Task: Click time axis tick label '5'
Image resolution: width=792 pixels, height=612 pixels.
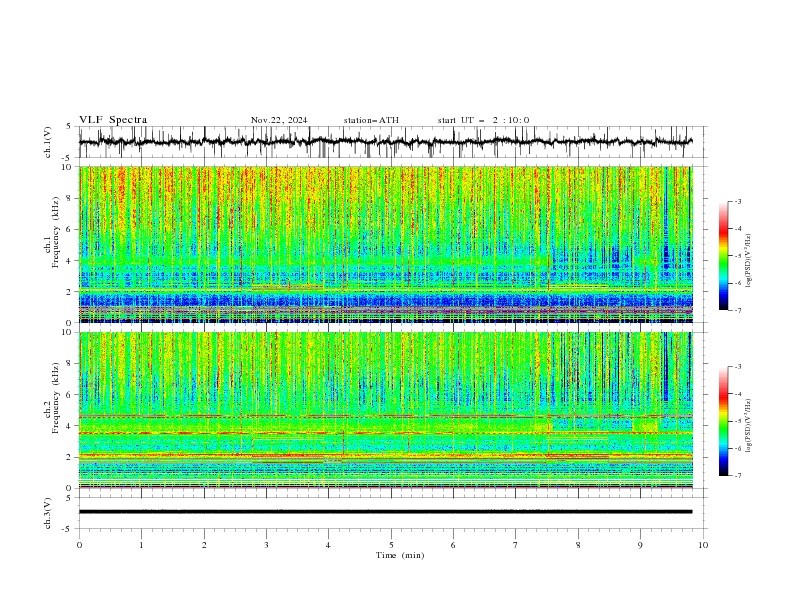Action: coord(391,545)
